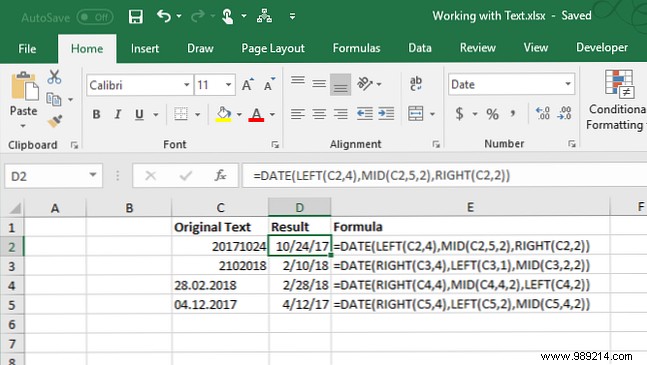Open Number group dialog launcher
647x365 pixels.
tap(572, 144)
